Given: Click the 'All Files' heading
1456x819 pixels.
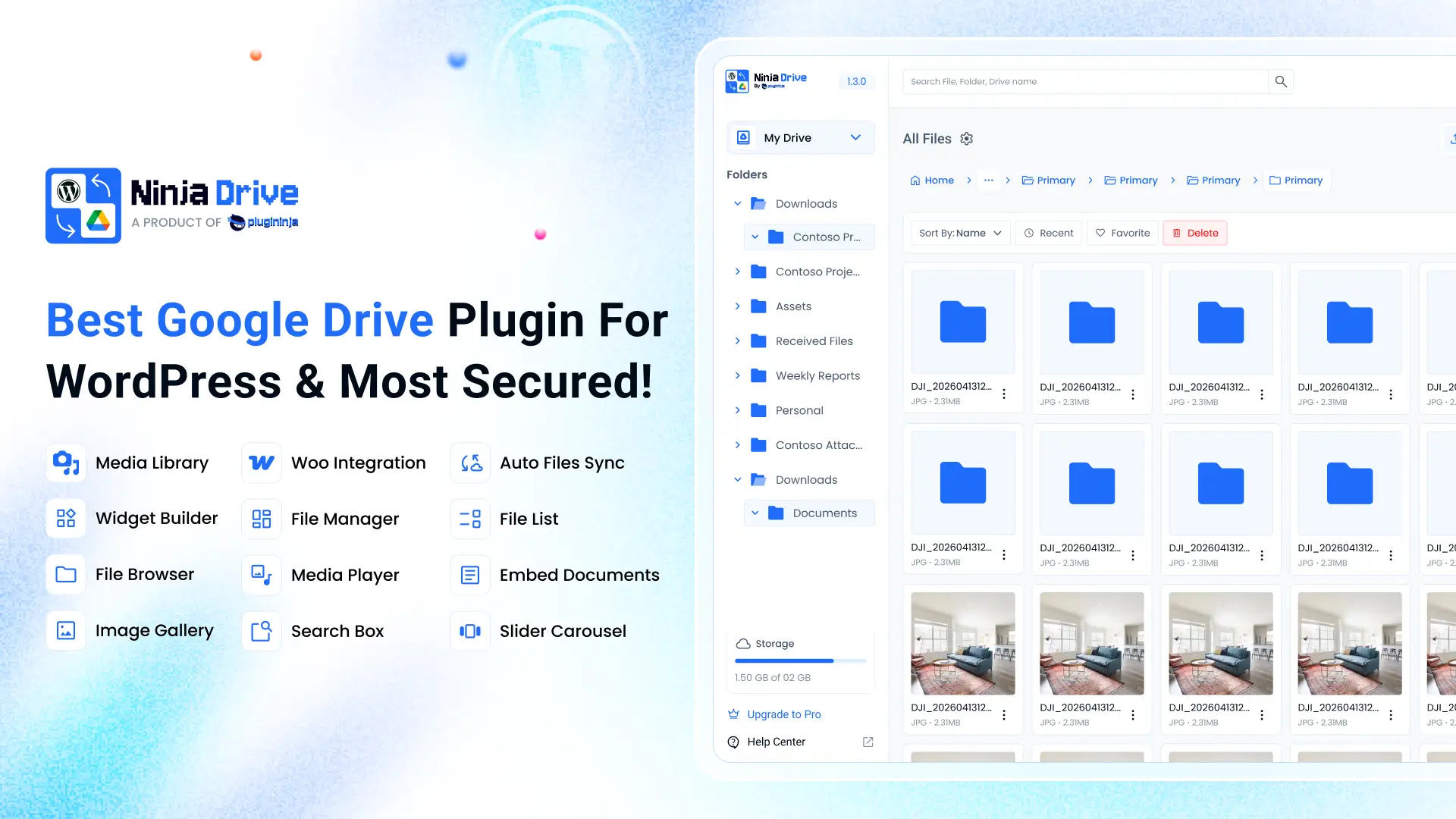Looking at the screenshot, I should coord(927,139).
